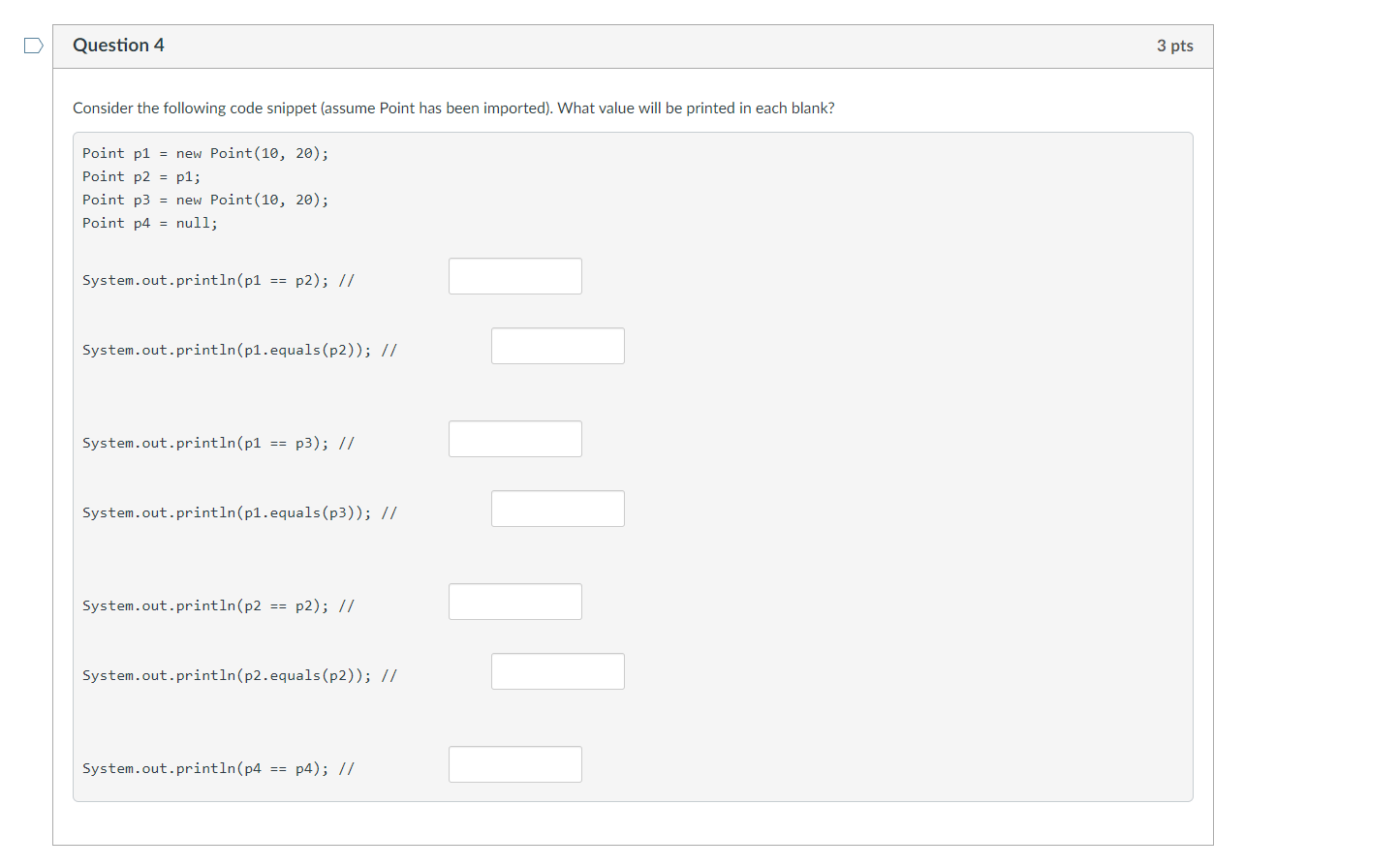Activate the blank for p2 == p2
Image resolution: width=1400 pixels, height=867 pixels.
(515, 602)
